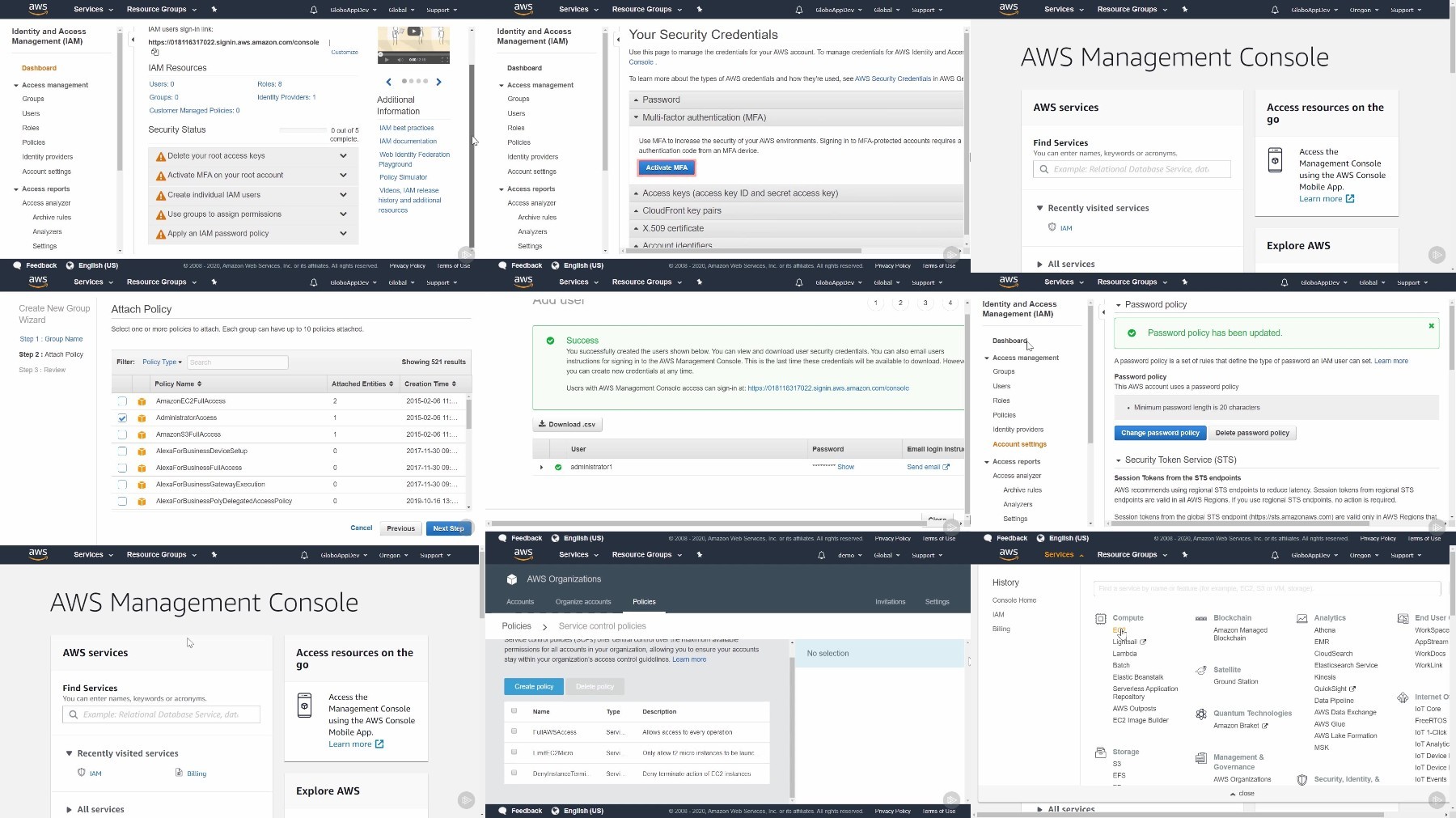This screenshot has width=1456, height=818.
Task: Click the external-link icon beside Lightsail
Action: [x=1143, y=642]
